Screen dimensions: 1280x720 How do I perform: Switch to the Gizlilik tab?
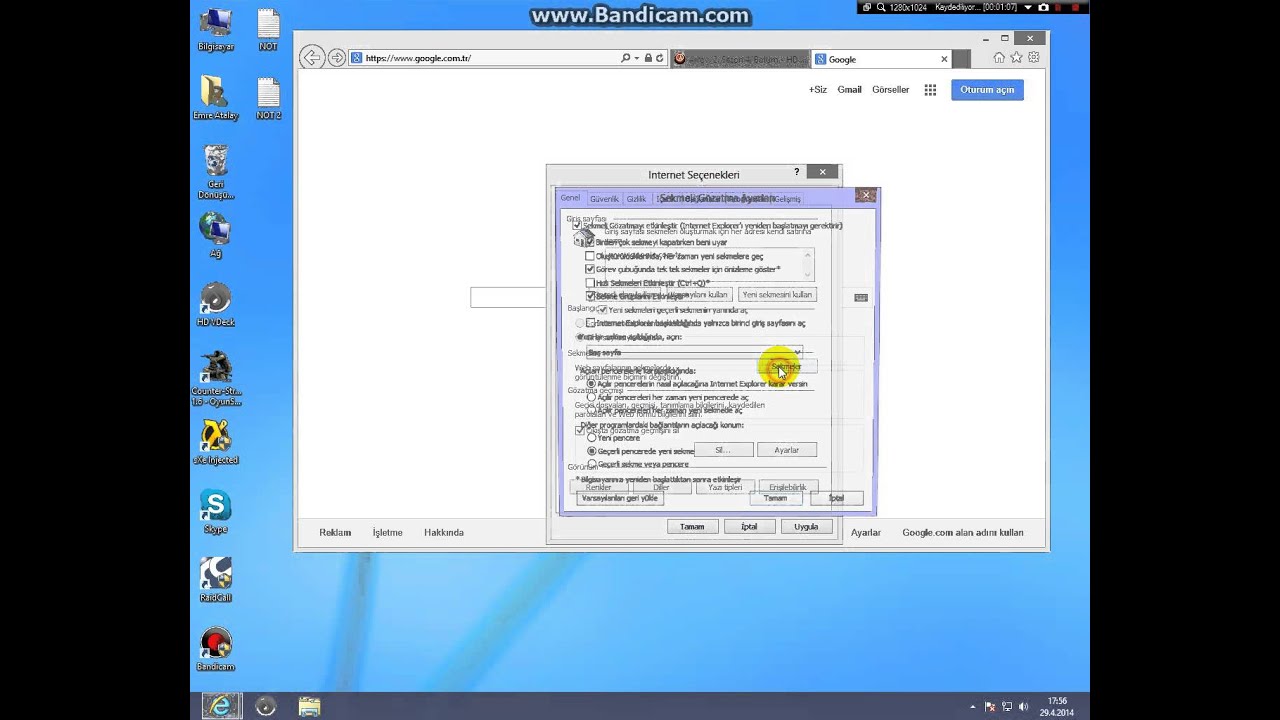(636, 199)
